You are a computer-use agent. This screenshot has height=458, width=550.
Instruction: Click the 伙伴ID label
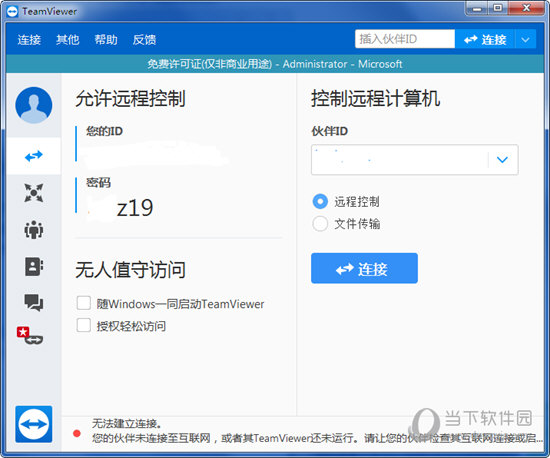330,131
